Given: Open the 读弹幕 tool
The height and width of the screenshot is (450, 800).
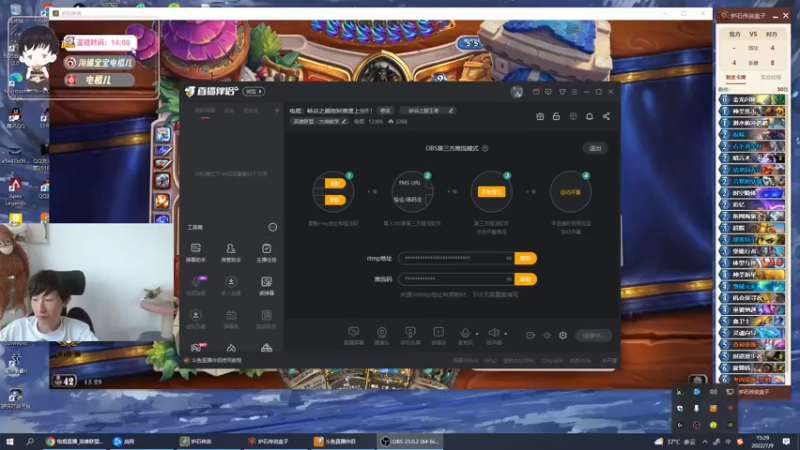Looking at the screenshot, I should coord(266,286).
